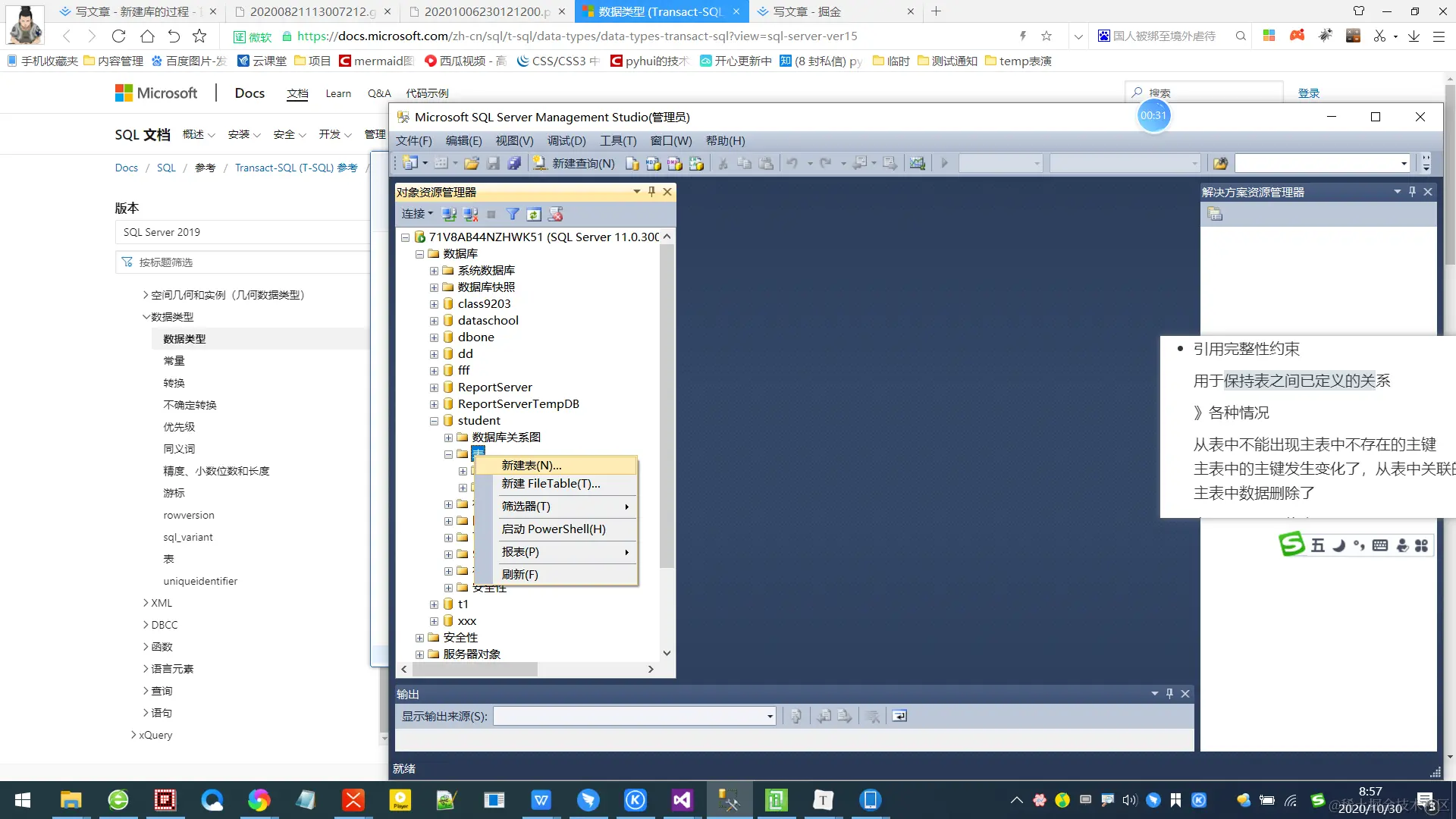Click the Object Explorer horizontal scrollbar thumb
The height and width of the screenshot is (819, 1456).
[475, 669]
